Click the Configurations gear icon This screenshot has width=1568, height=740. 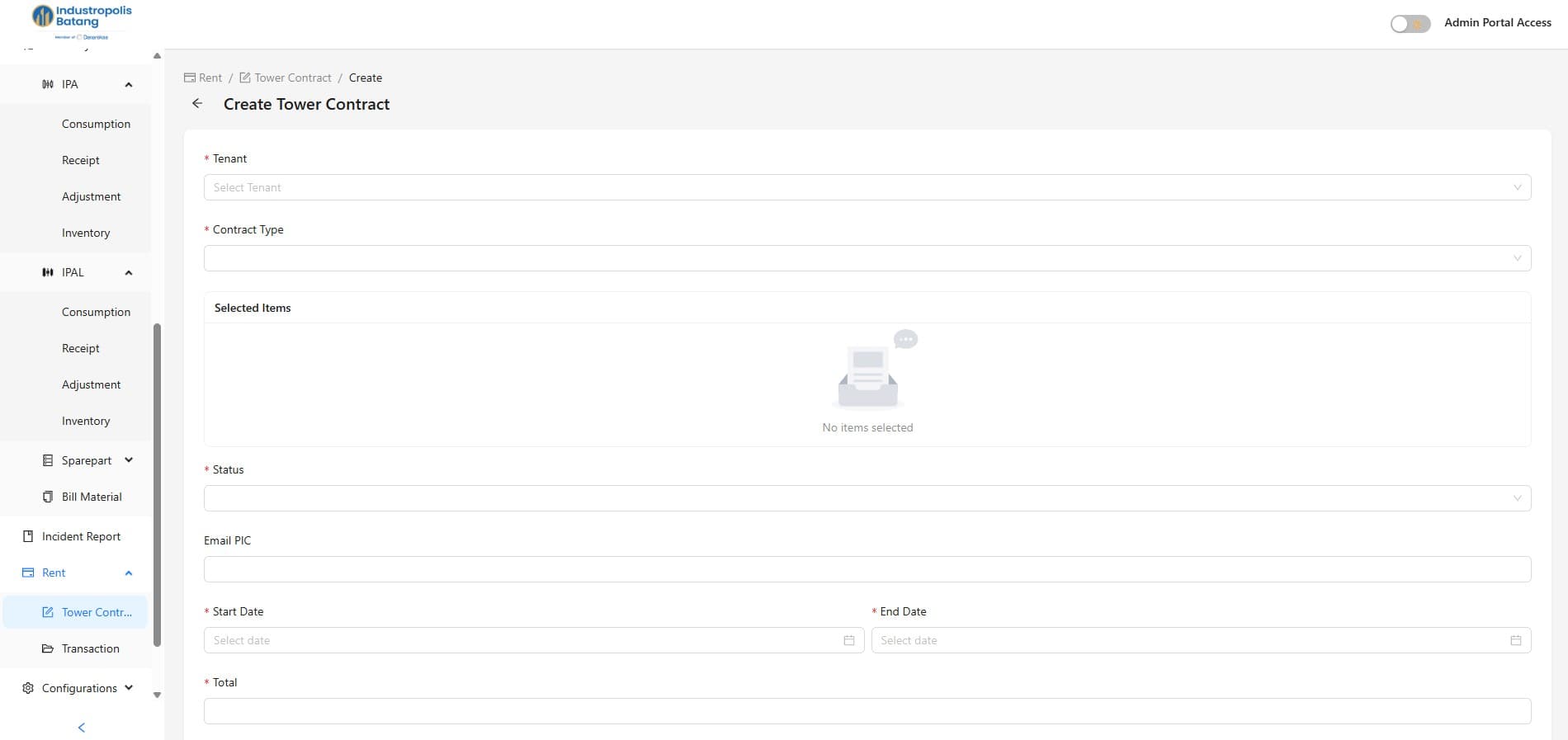pyautogui.click(x=28, y=688)
